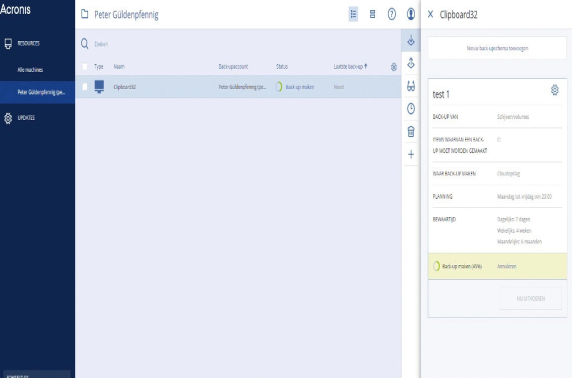This screenshot has width=572, height=378.
Task: Click the C: items to back up value
Action: [499, 139]
